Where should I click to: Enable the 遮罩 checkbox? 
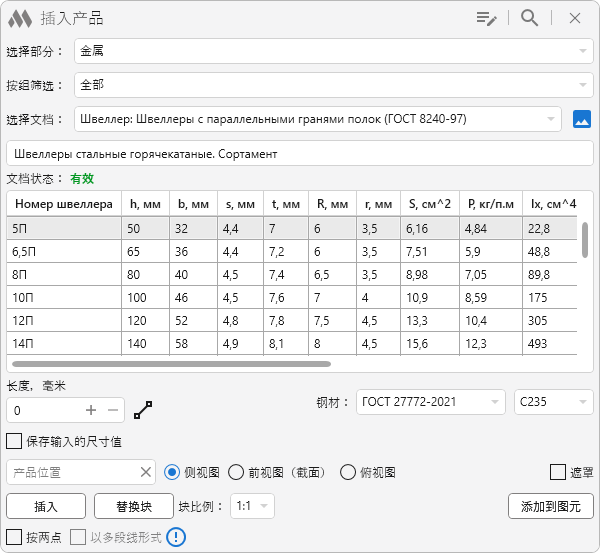coord(558,472)
